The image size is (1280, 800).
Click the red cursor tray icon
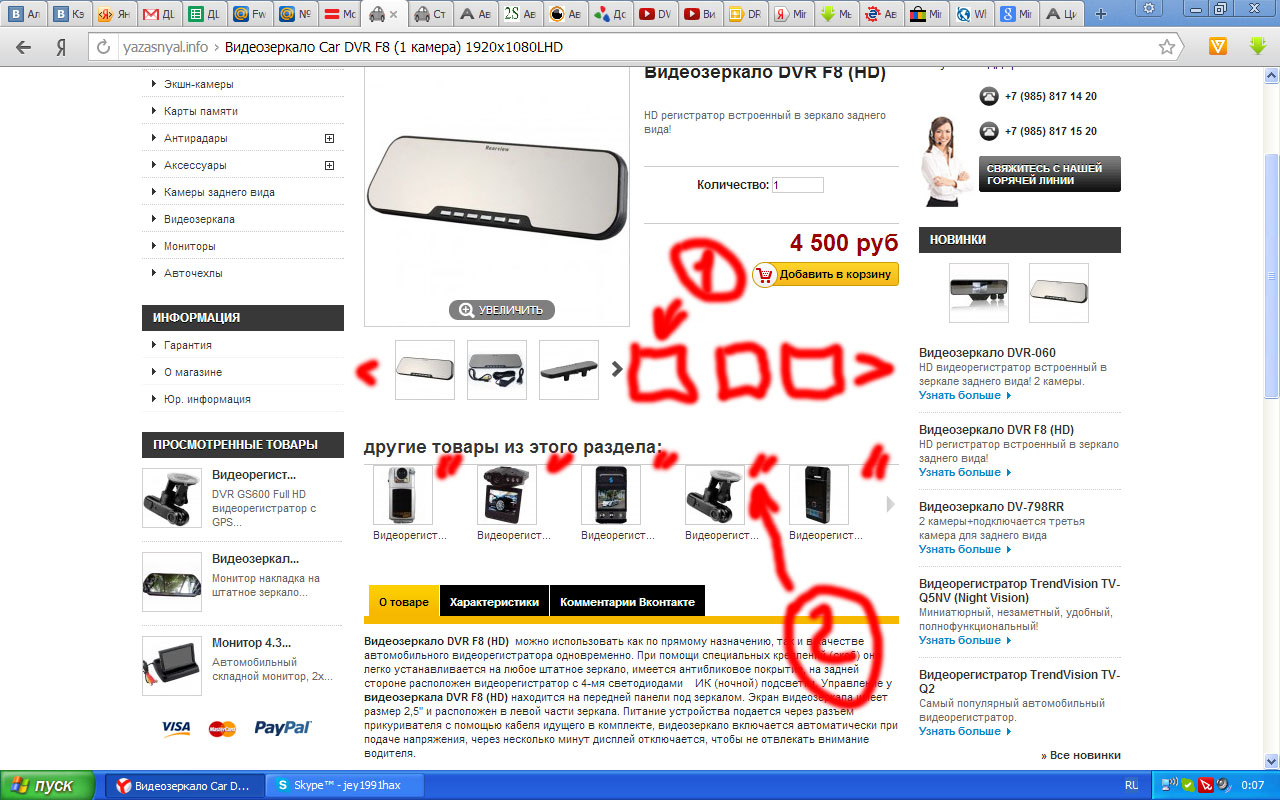[1205, 785]
